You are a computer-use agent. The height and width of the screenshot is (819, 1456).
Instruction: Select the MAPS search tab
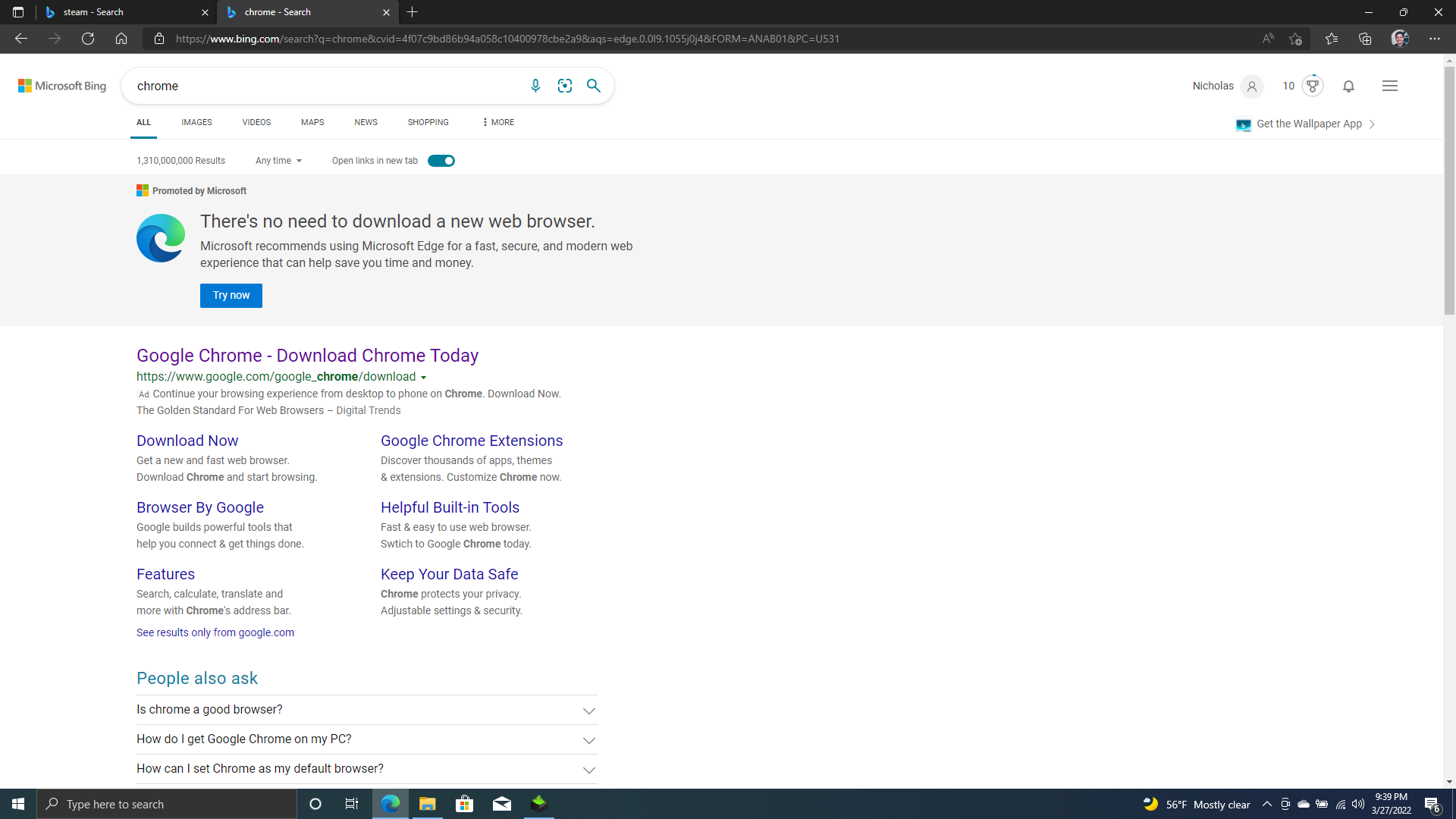[312, 122]
